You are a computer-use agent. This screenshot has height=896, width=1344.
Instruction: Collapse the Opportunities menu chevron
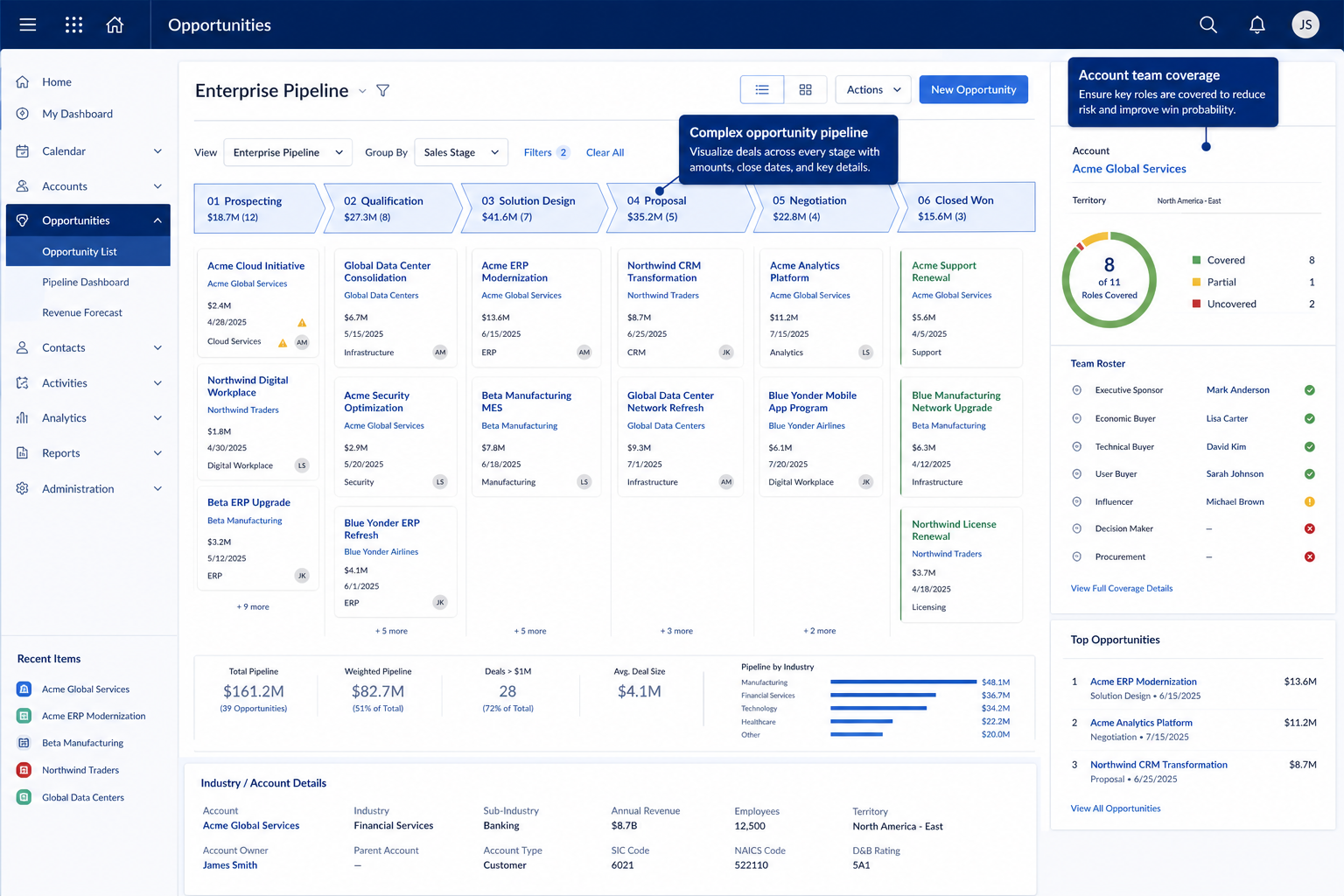(x=157, y=220)
